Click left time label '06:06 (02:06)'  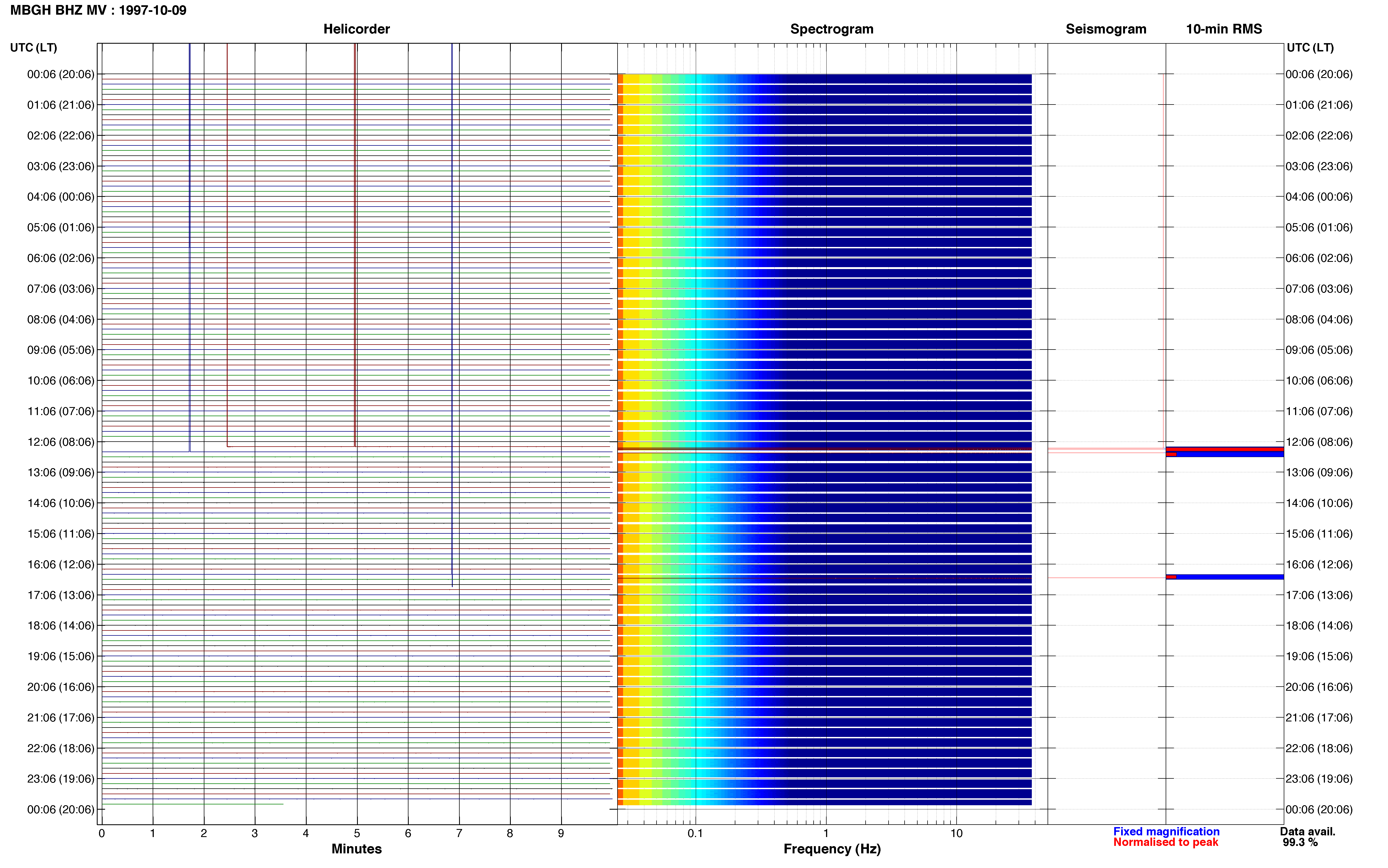pos(61,258)
